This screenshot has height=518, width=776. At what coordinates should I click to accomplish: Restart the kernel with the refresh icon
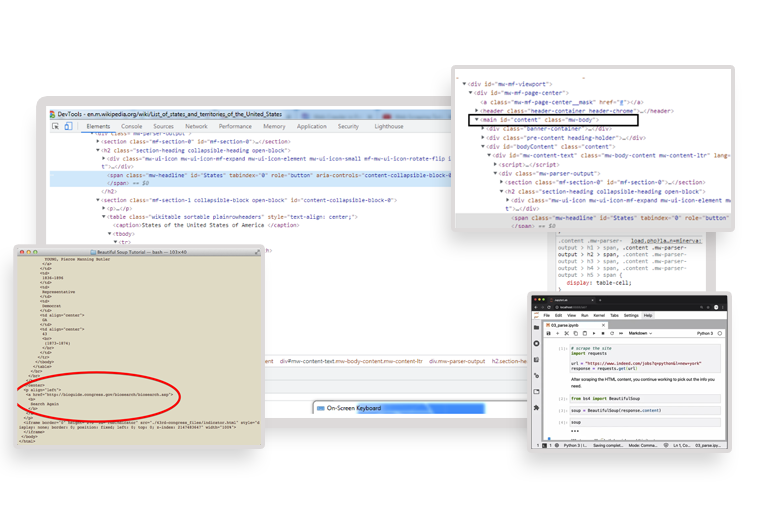[x=612, y=333]
